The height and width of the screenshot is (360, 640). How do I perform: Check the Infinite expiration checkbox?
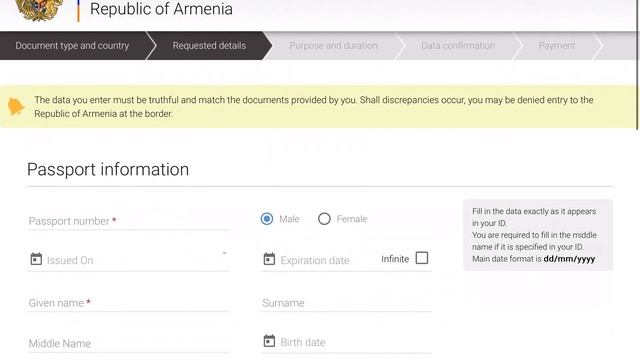pos(422,258)
